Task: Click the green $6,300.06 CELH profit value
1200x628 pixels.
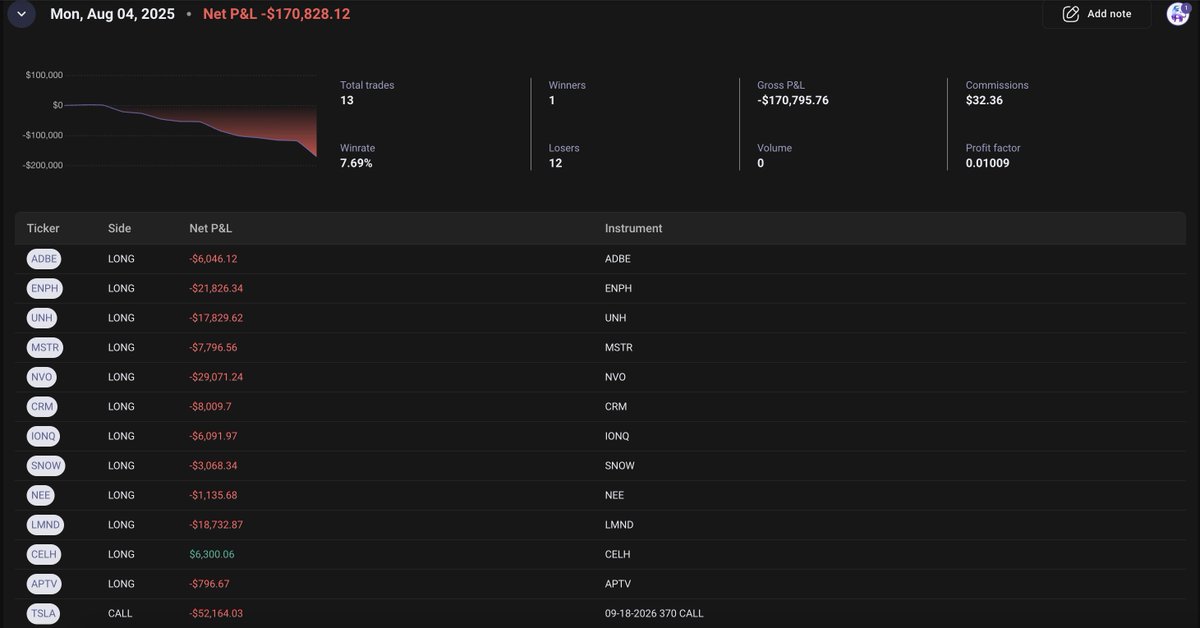Action: (x=212, y=554)
